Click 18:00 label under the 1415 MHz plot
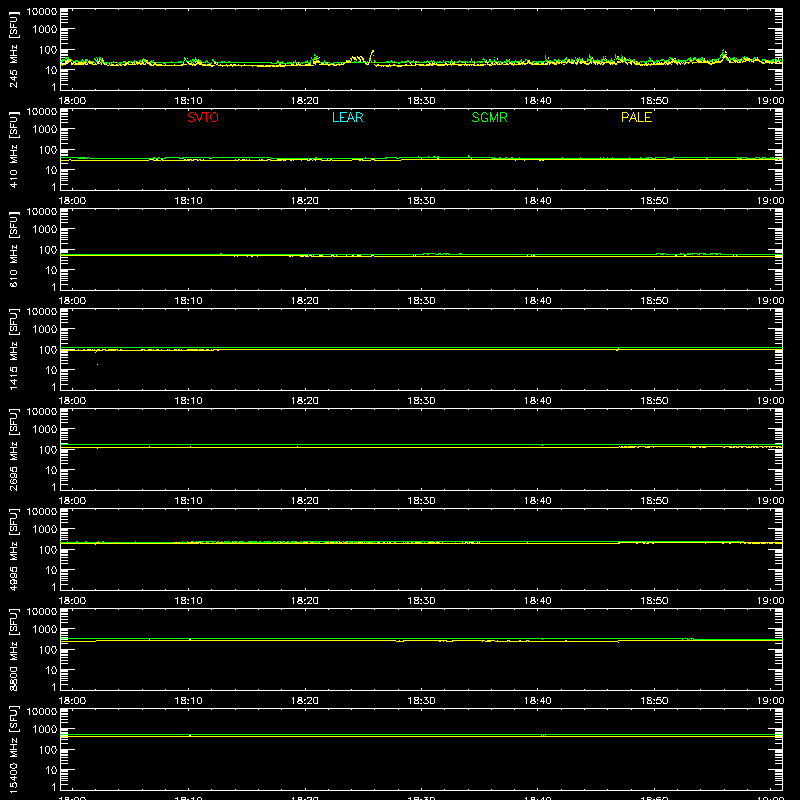The width and height of the screenshot is (800, 800). [x=72, y=401]
